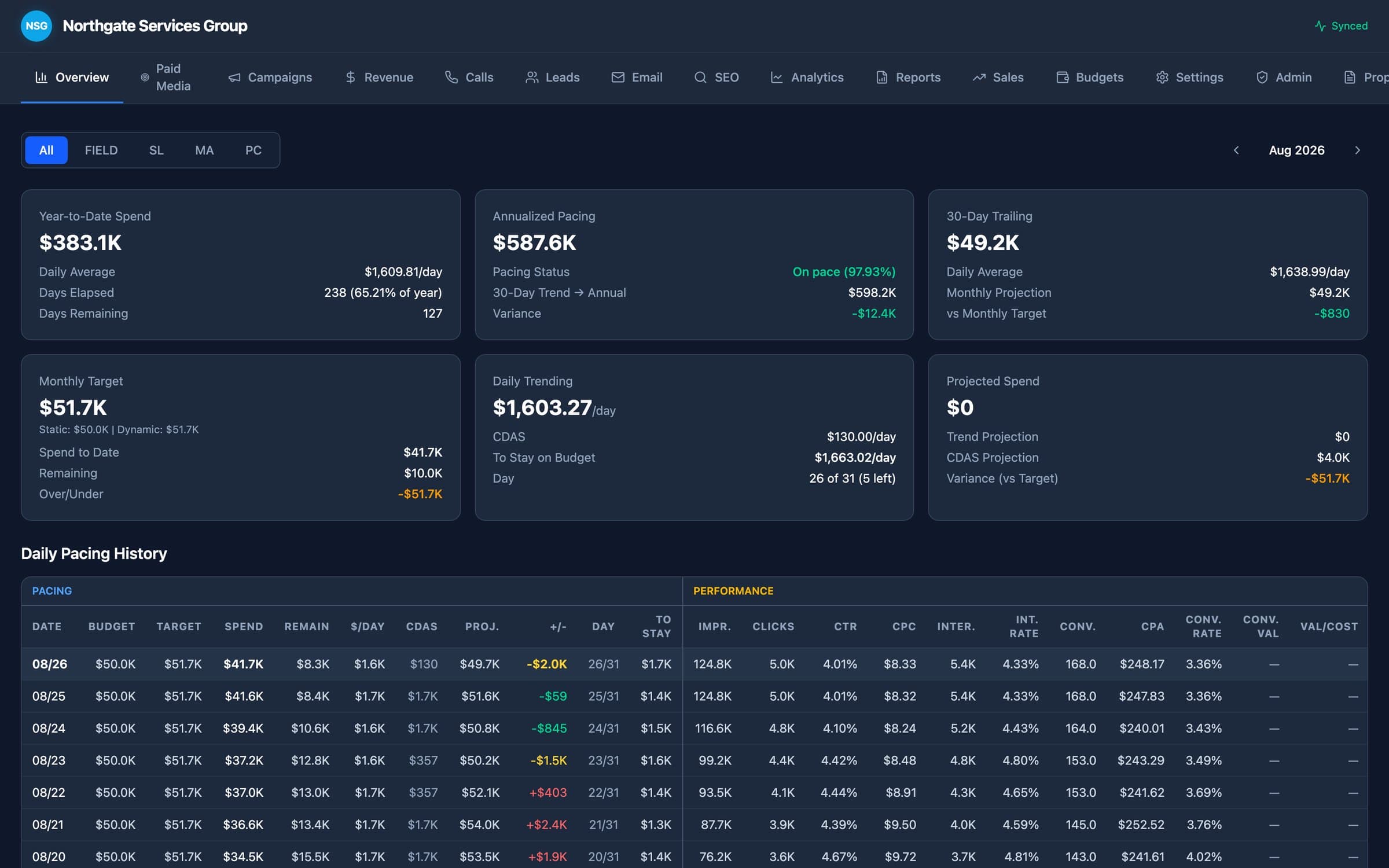The image size is (1389, 868).
Task: Click the 26 of 31 (5 left) value
Action: click(852, 479)
